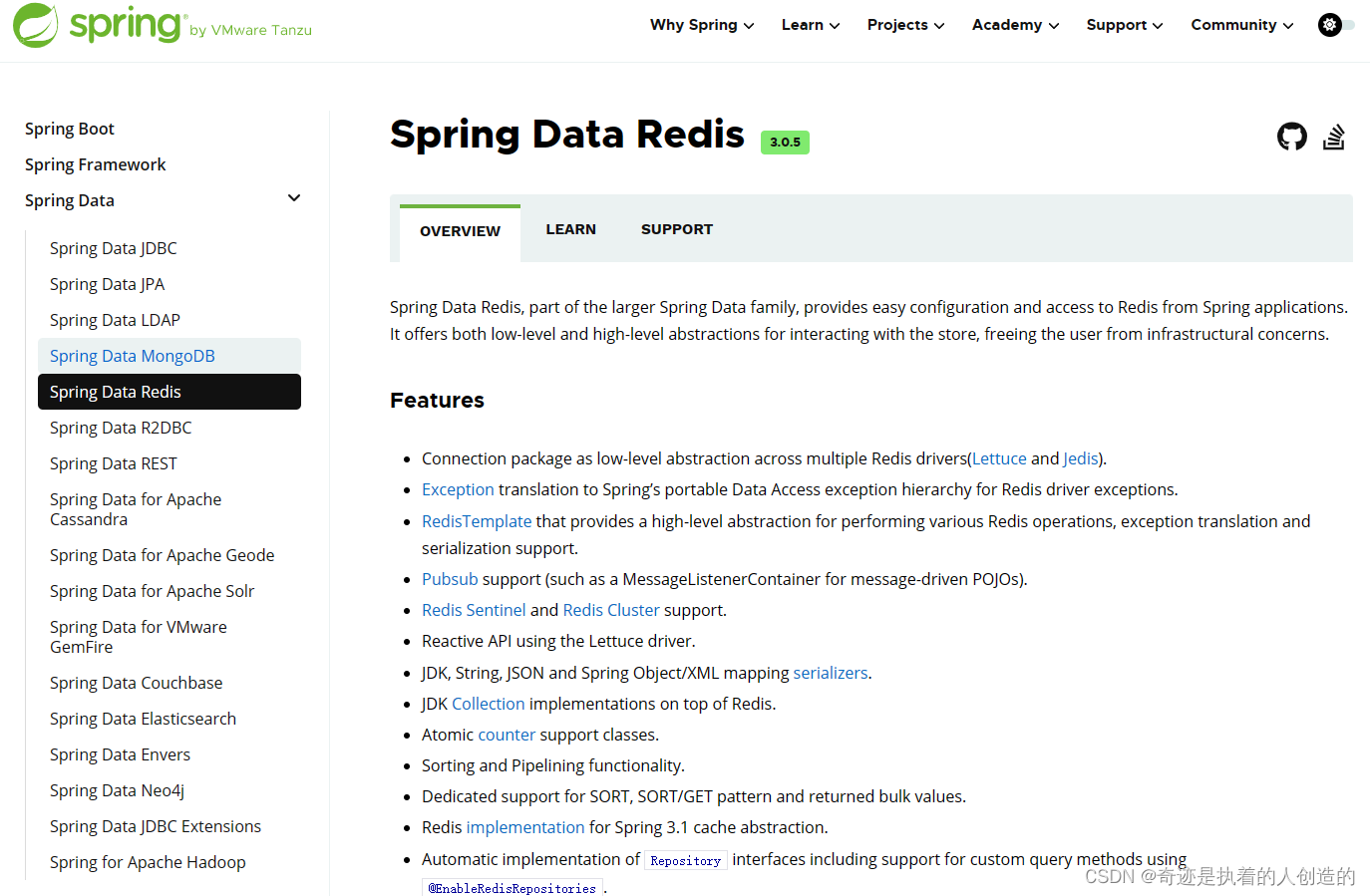Select Spring Data MongoDB project

coord(170,356)
